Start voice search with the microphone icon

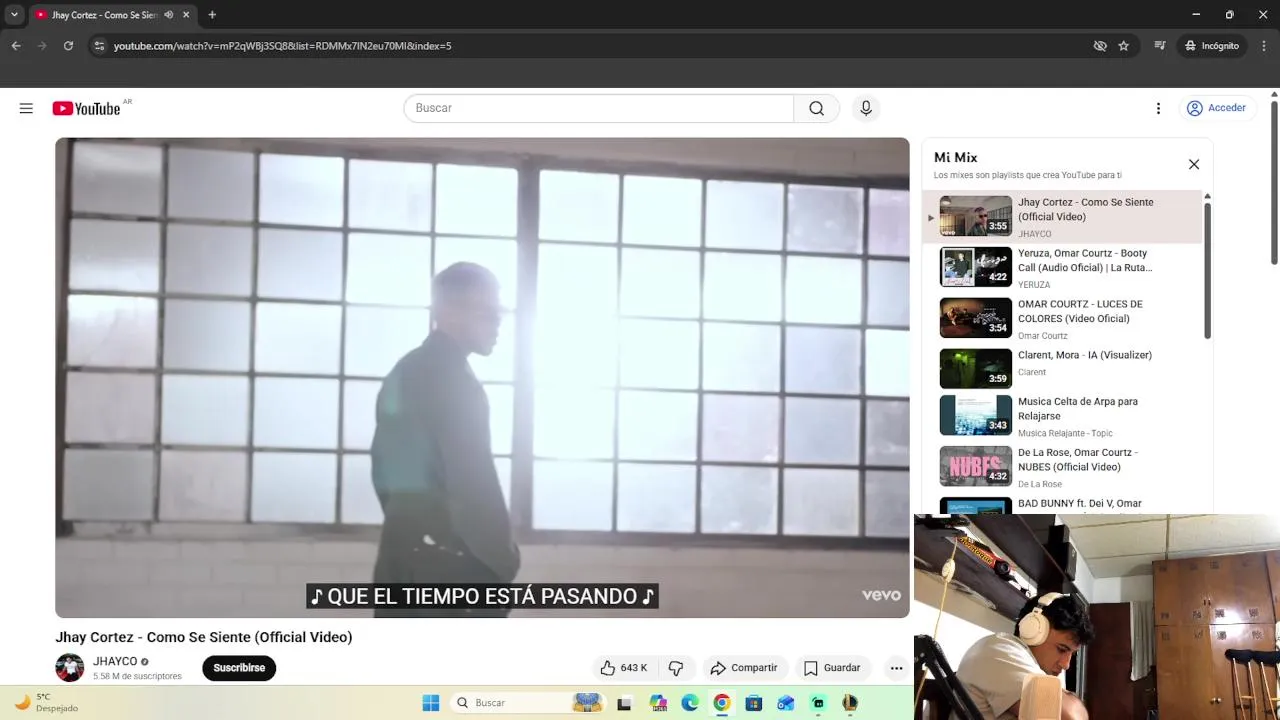(866, 108)
